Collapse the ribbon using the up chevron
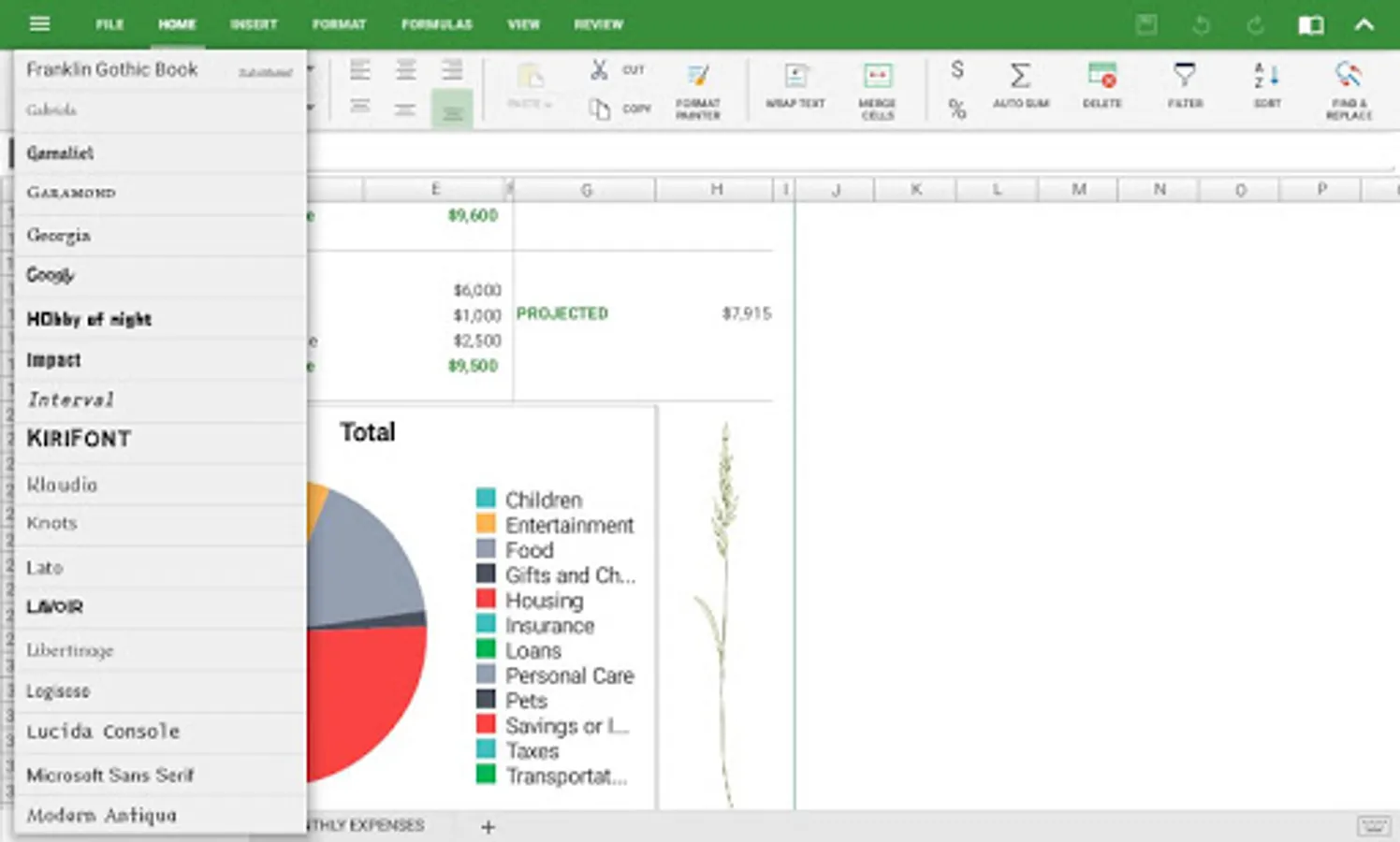1400x842 pixels. coord(1364,25)
